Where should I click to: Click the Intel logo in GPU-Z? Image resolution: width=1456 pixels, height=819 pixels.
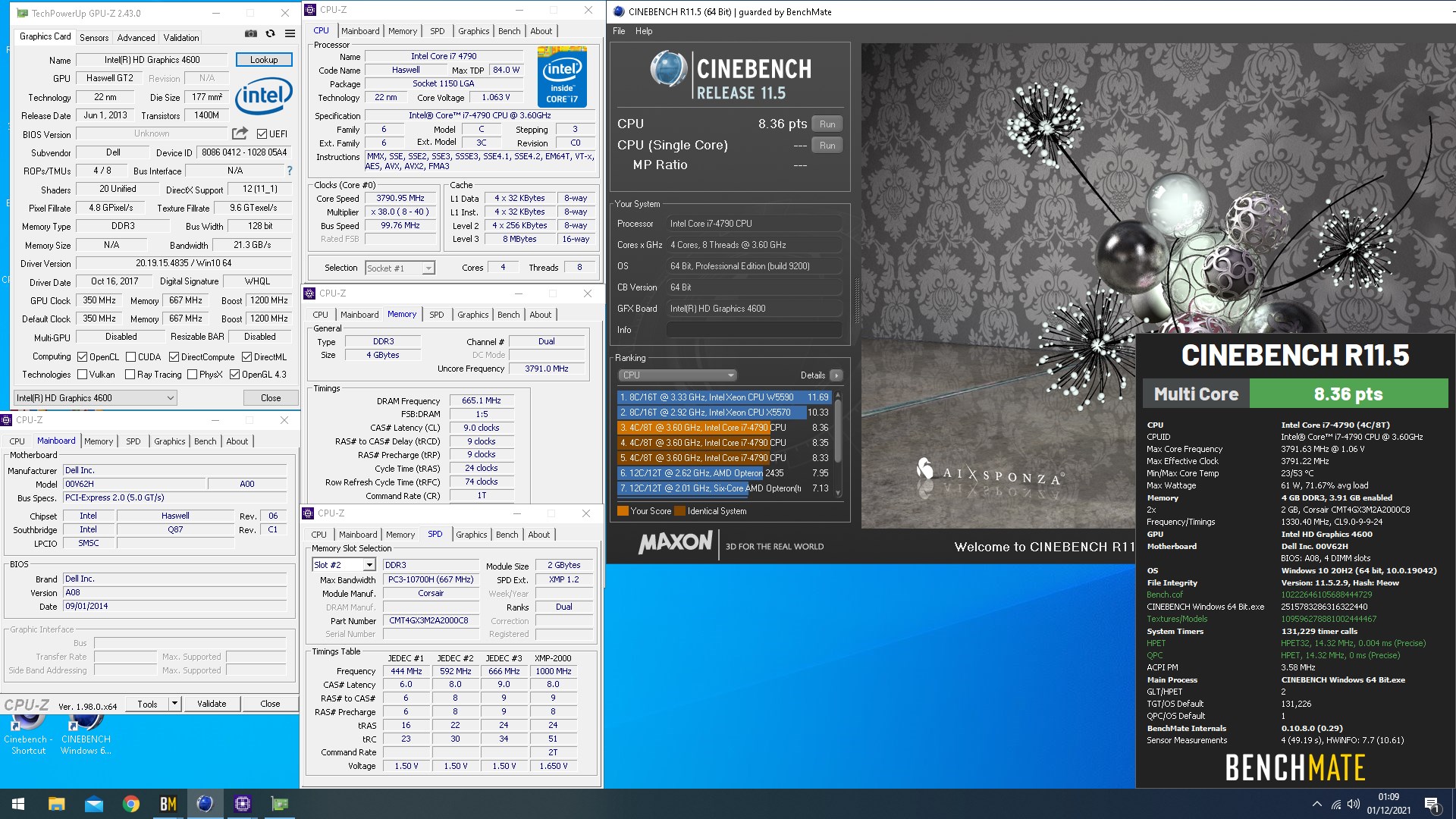tap(264, 95)
